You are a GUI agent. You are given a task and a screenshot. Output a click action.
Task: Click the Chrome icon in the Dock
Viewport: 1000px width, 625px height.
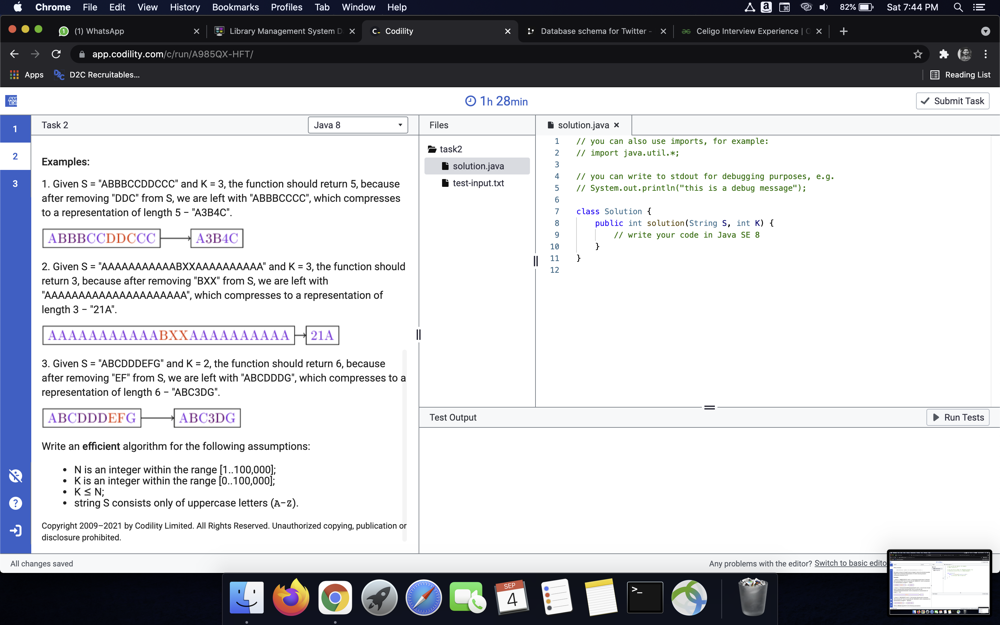pyautogui.click(x=335, y=598)
